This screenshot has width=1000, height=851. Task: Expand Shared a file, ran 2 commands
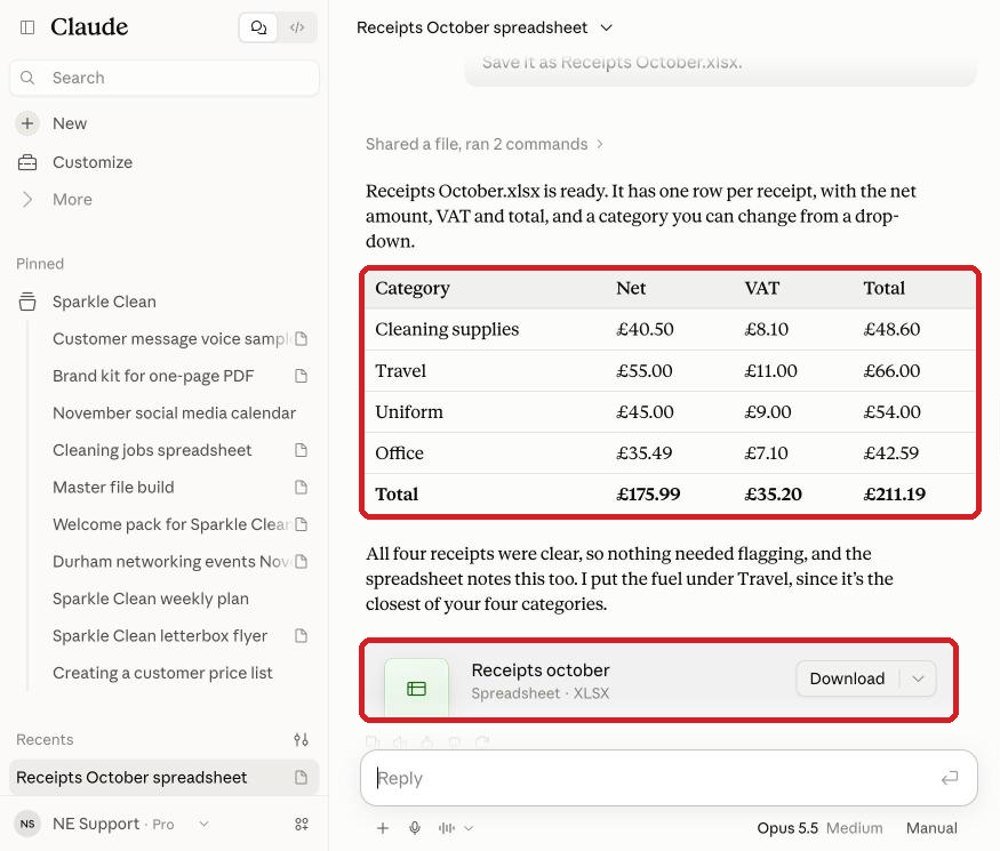click(484, 144)
